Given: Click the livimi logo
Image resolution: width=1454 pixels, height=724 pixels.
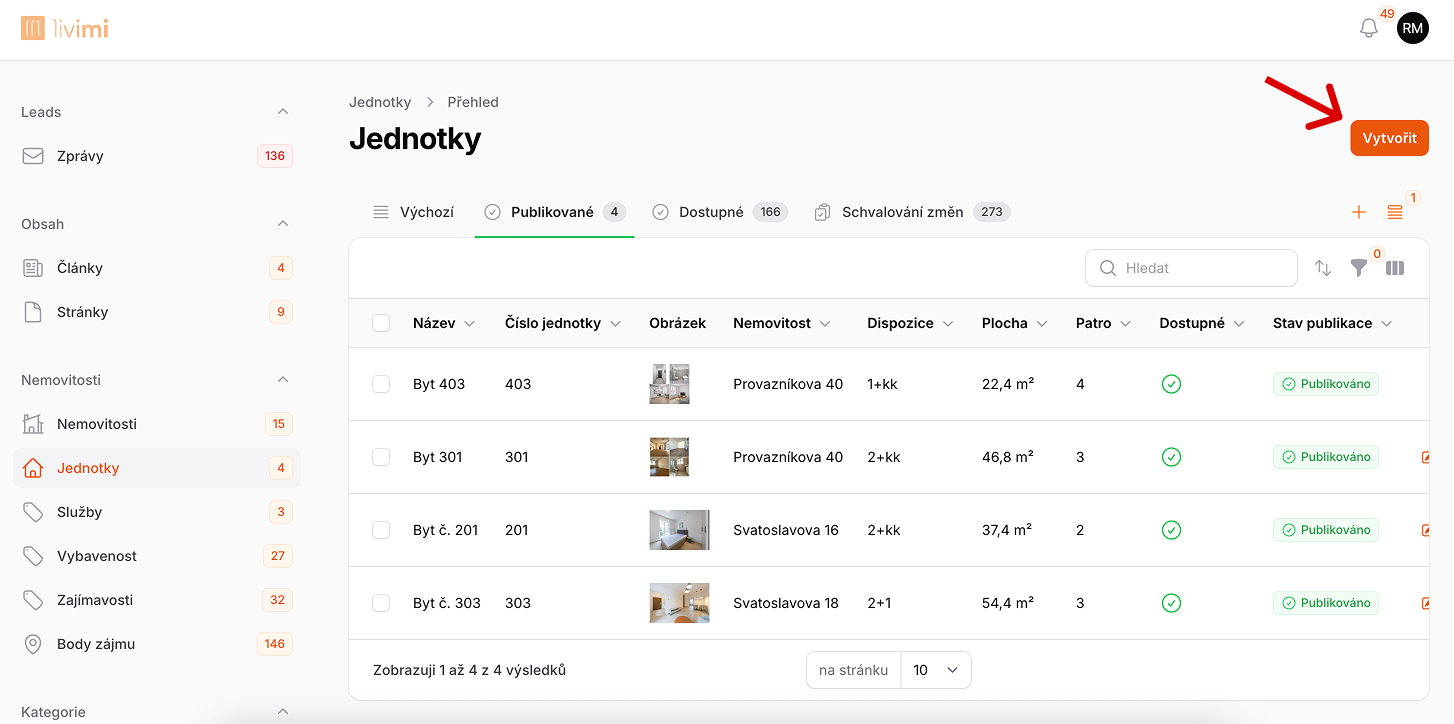Looking at the screenshot, I should pos(64,28).
